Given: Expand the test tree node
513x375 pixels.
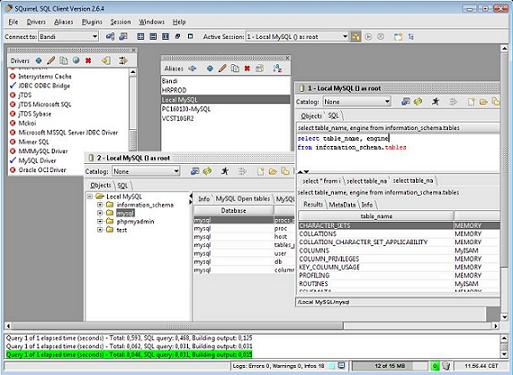Looking at the screenshot, I should pos(100,229).
